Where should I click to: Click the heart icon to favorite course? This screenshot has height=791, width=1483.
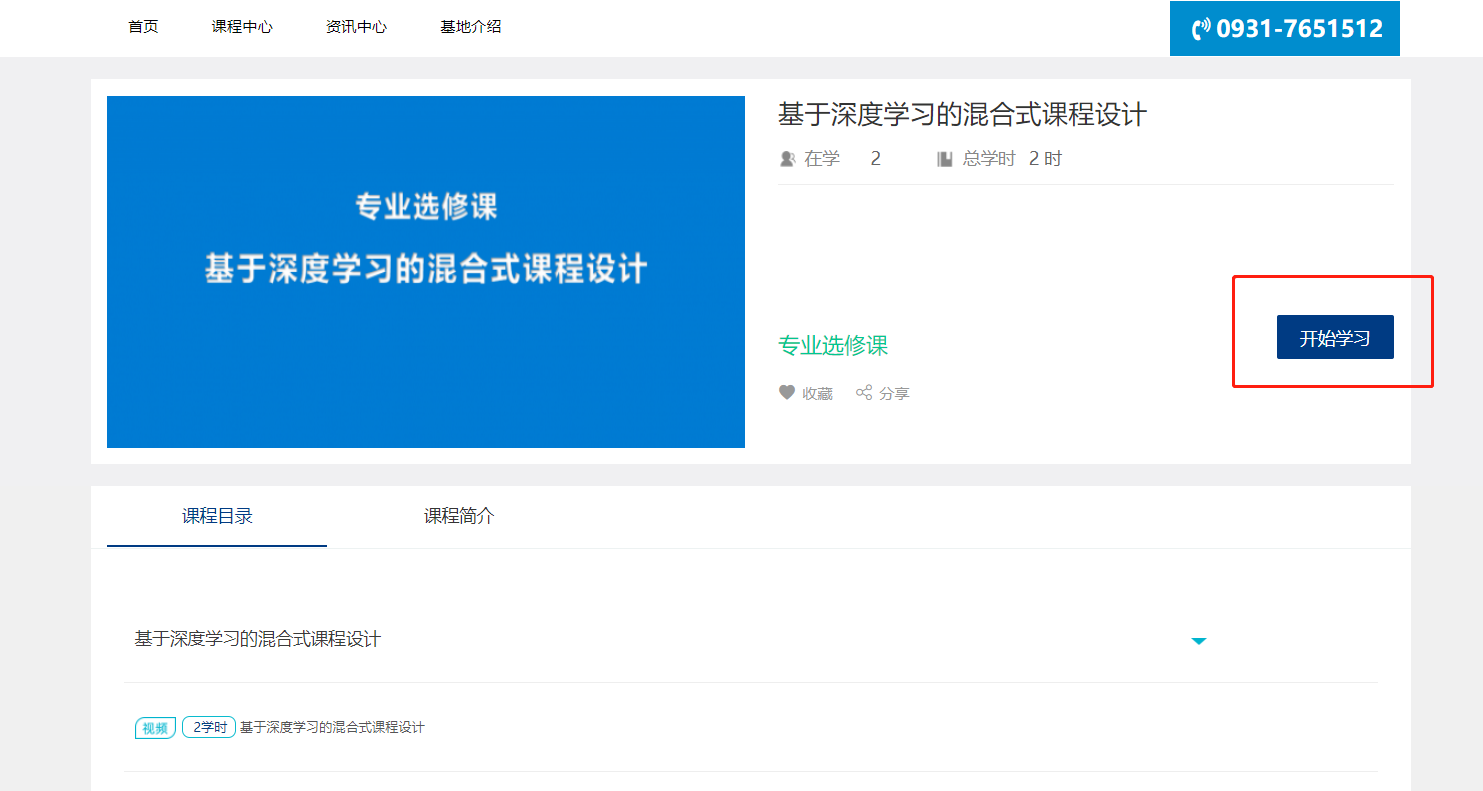point(787,393)
